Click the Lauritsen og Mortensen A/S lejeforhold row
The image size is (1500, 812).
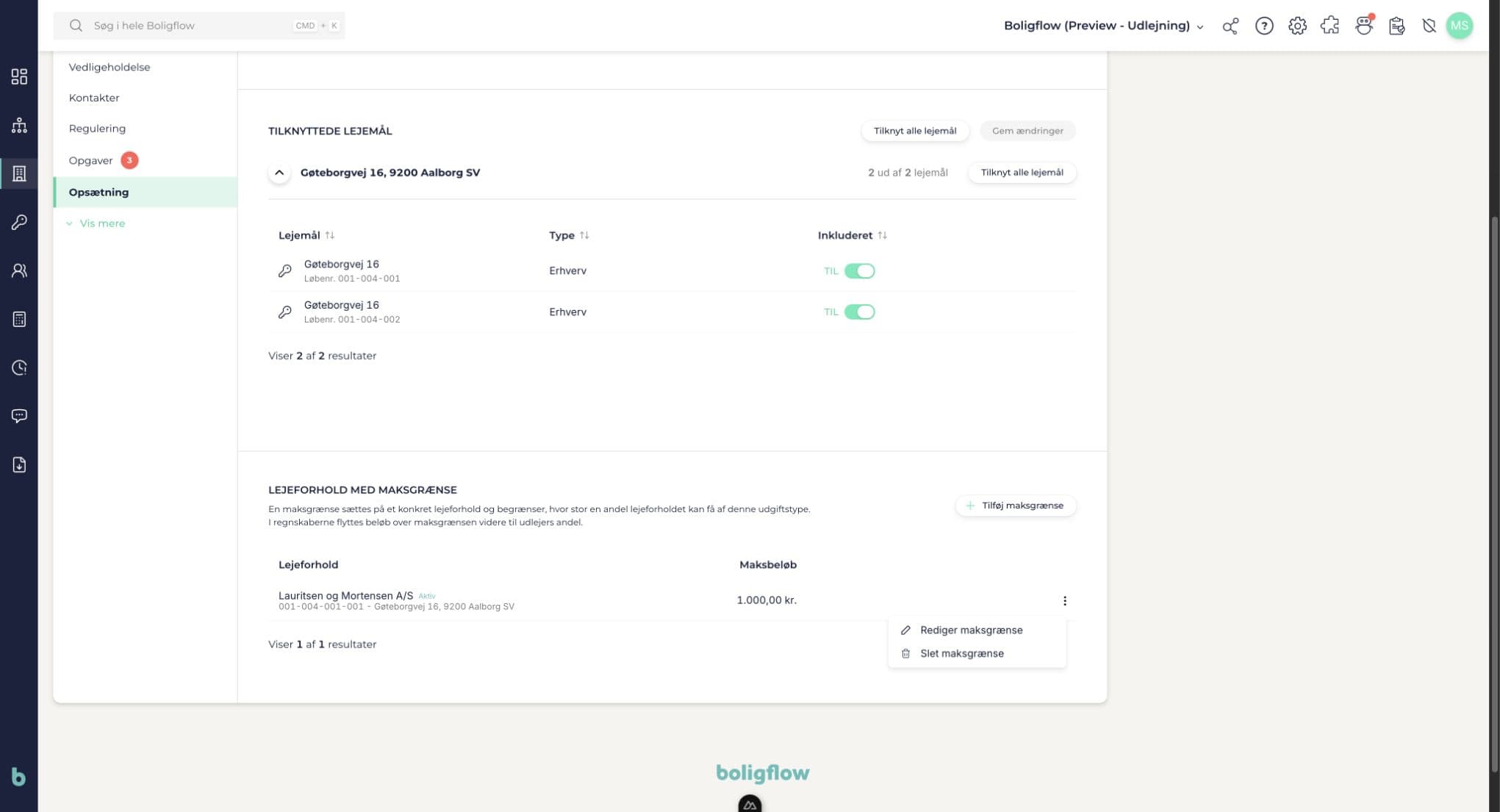672,600
